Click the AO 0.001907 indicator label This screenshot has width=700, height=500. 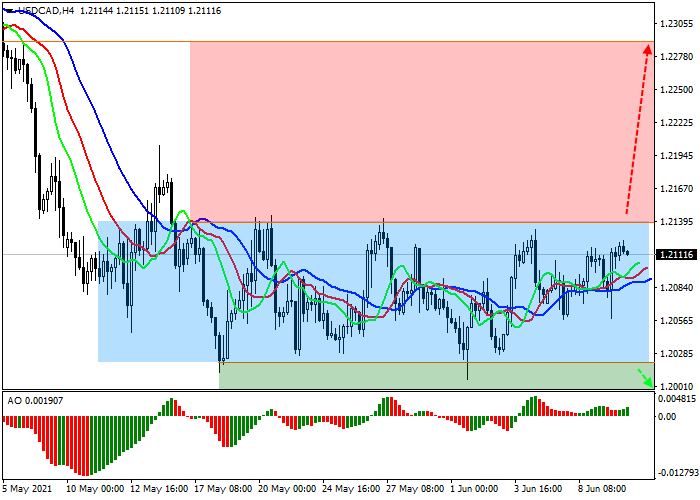[x=35, y=401]
